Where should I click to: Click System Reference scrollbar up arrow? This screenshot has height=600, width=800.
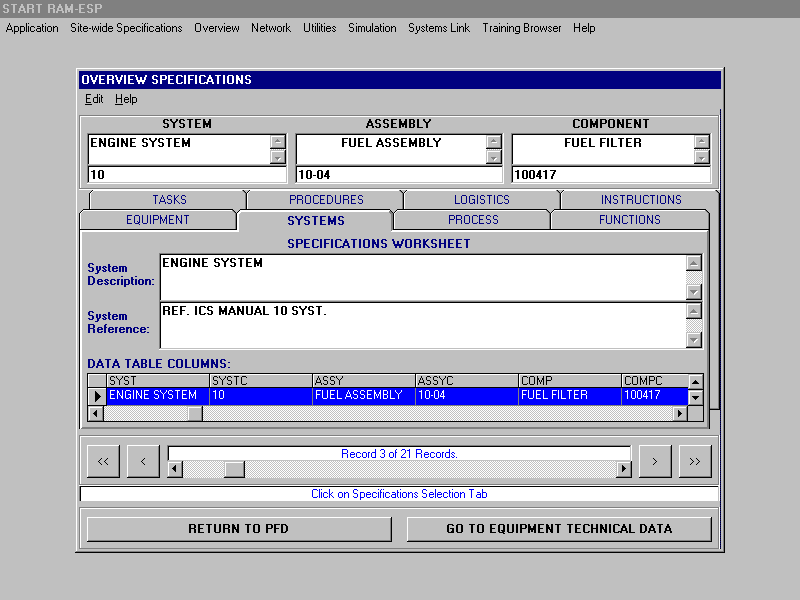(693, 311)
